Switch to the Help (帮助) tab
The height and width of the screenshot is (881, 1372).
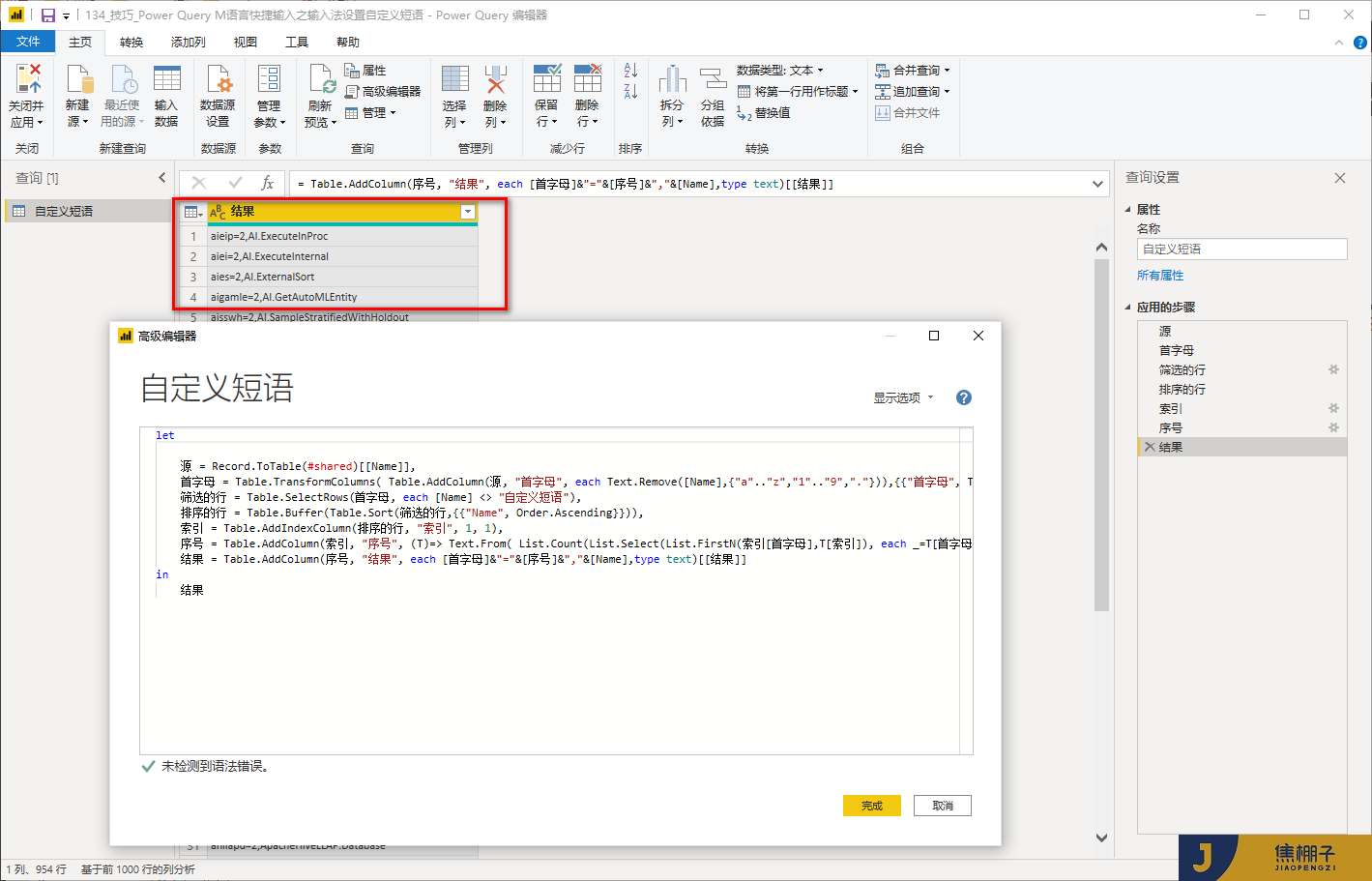348,43
